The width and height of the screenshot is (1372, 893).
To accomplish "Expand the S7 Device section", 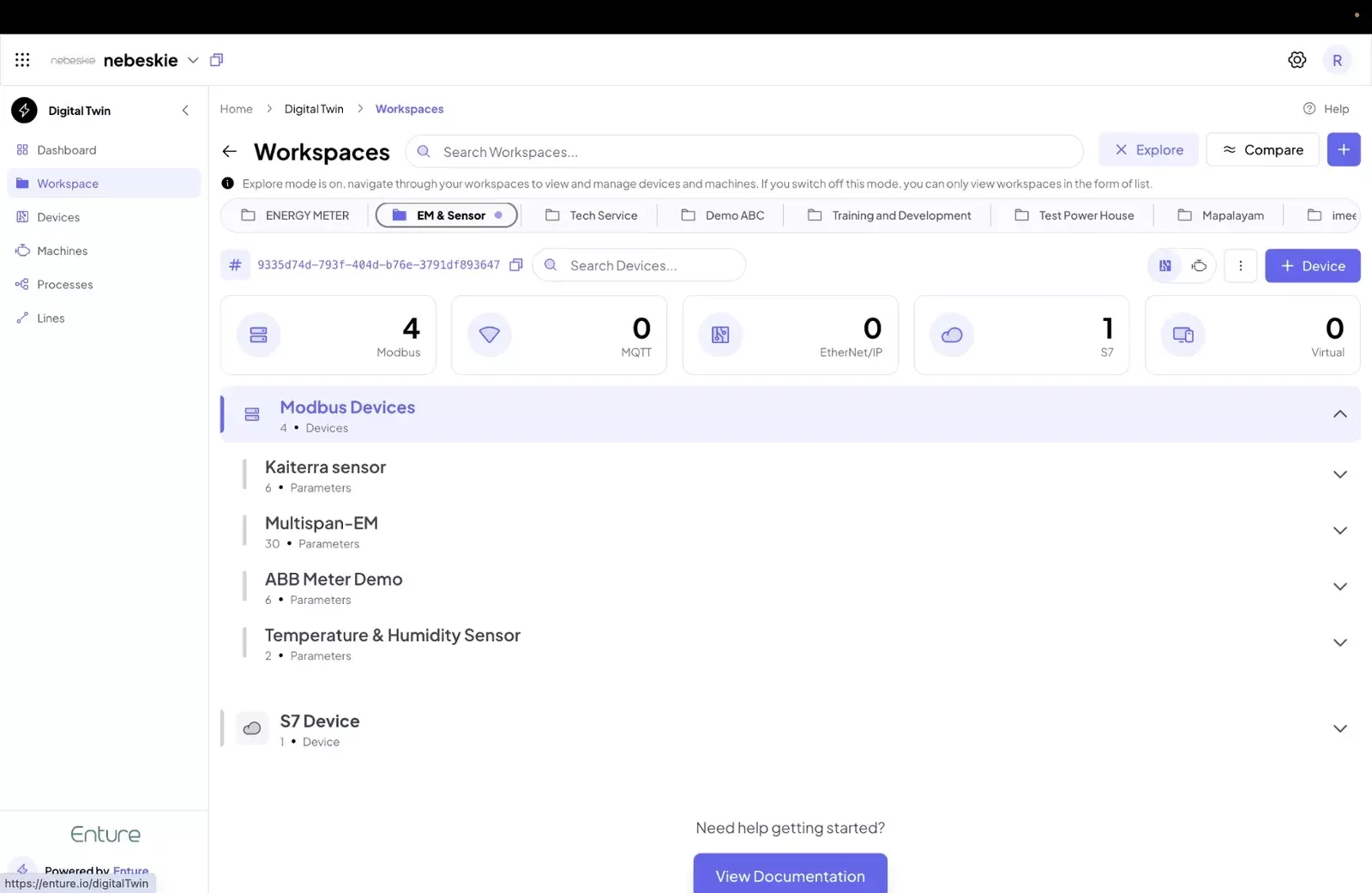I will click(x=1339, y=729).
